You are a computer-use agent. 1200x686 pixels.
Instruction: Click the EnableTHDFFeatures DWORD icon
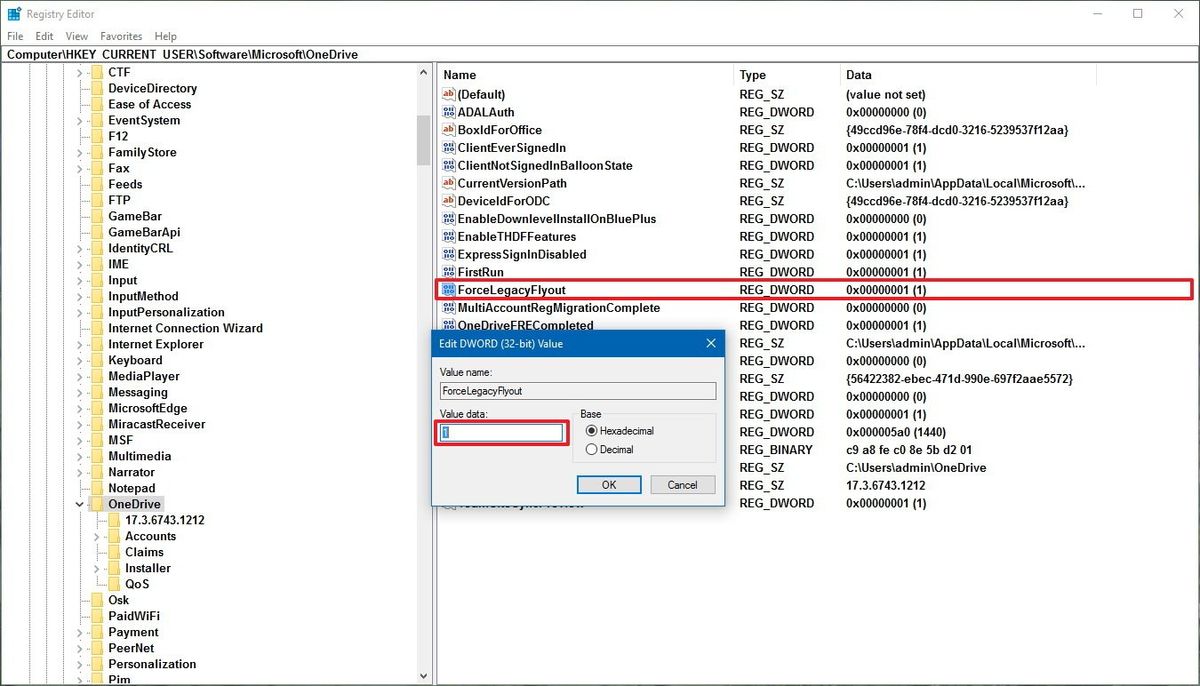pos(449,236)
